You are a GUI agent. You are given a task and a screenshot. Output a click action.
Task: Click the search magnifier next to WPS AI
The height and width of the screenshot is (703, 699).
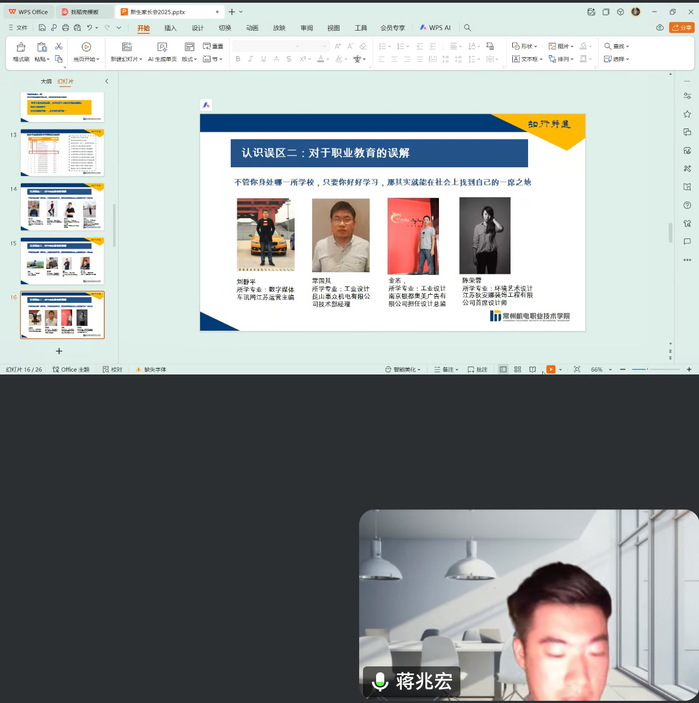coord(468,28)
